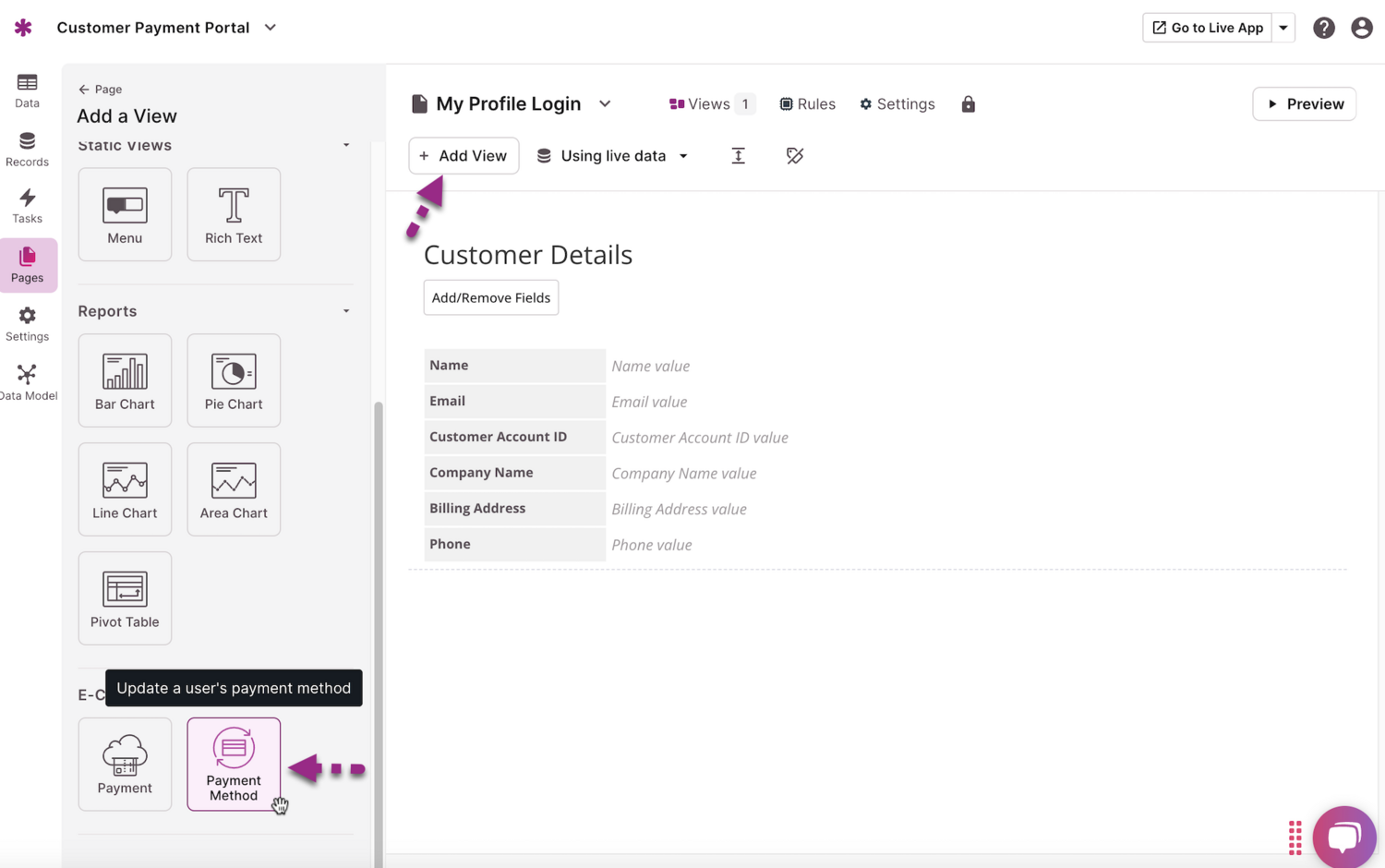The height and width of the screenshot is (868, 1385).
Task: Click the Add/Remove Fields button
Action: pyautogui.click(x=490, y=297)
